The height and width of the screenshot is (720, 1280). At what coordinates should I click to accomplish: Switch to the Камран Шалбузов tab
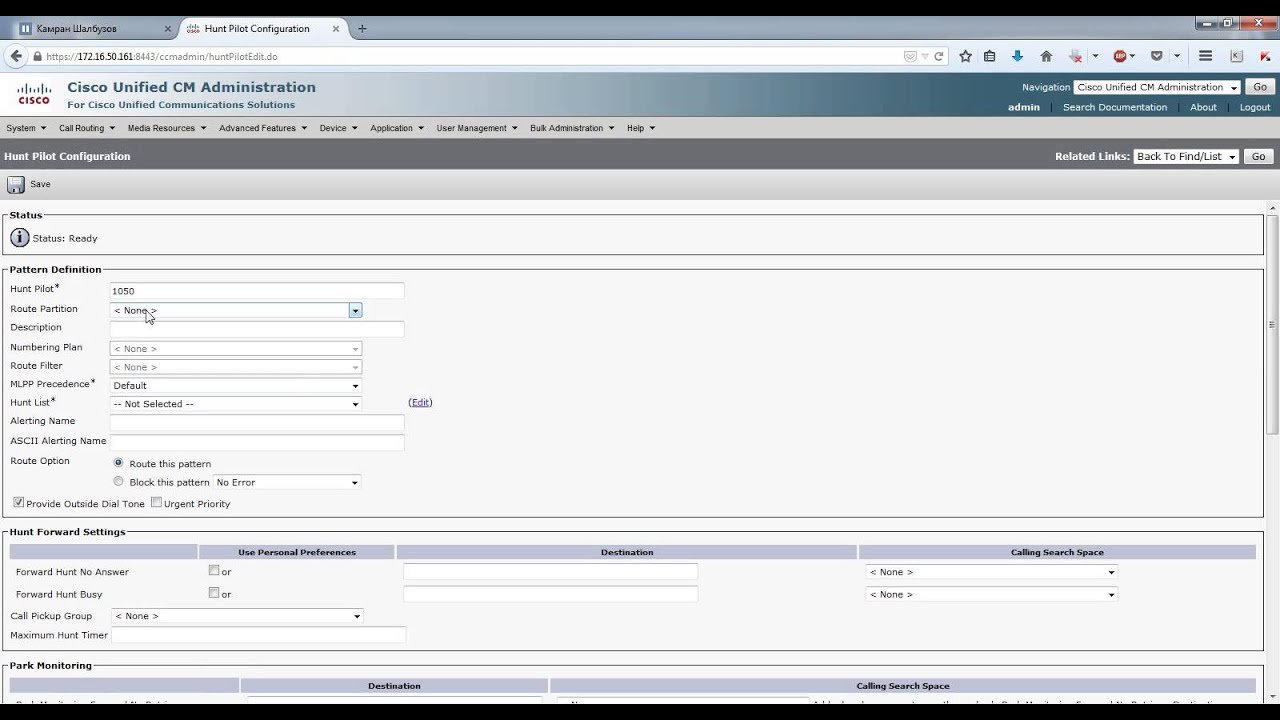tap(96, 29)
